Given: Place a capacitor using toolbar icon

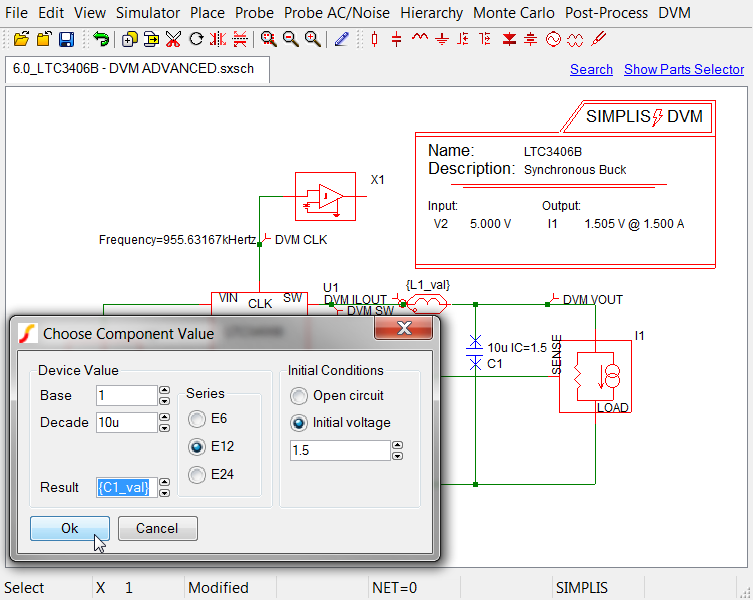Looking at the screenshot, I should 397,40.
